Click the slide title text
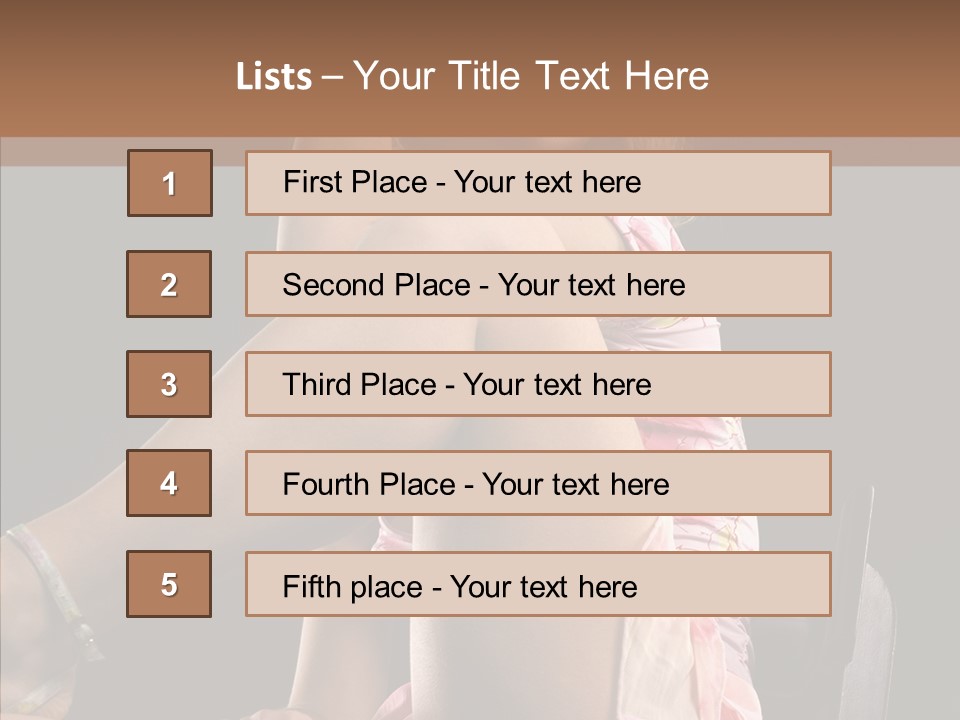960x720 pixels. (x=473, y=76)
